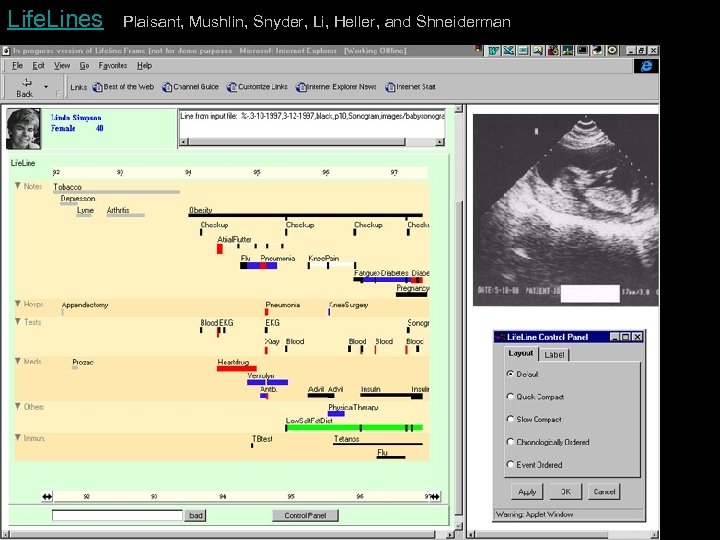Select the Quick Compact layout option
720x540 pixels.
510,396
